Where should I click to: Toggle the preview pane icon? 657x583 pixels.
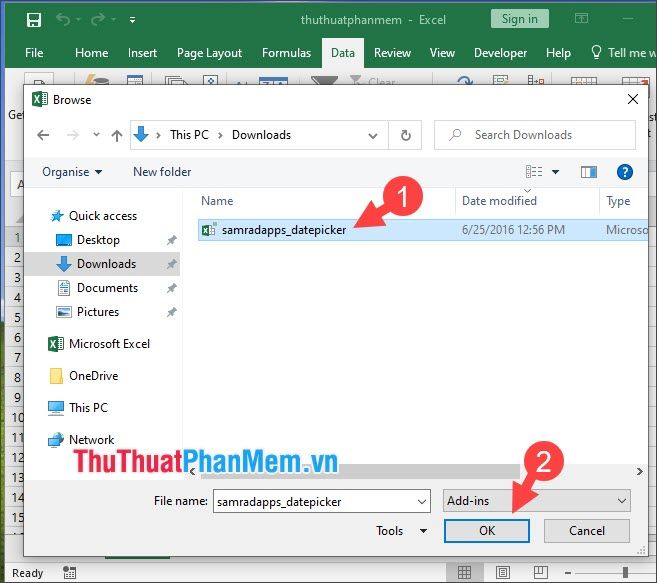click(x=588, y=172)
